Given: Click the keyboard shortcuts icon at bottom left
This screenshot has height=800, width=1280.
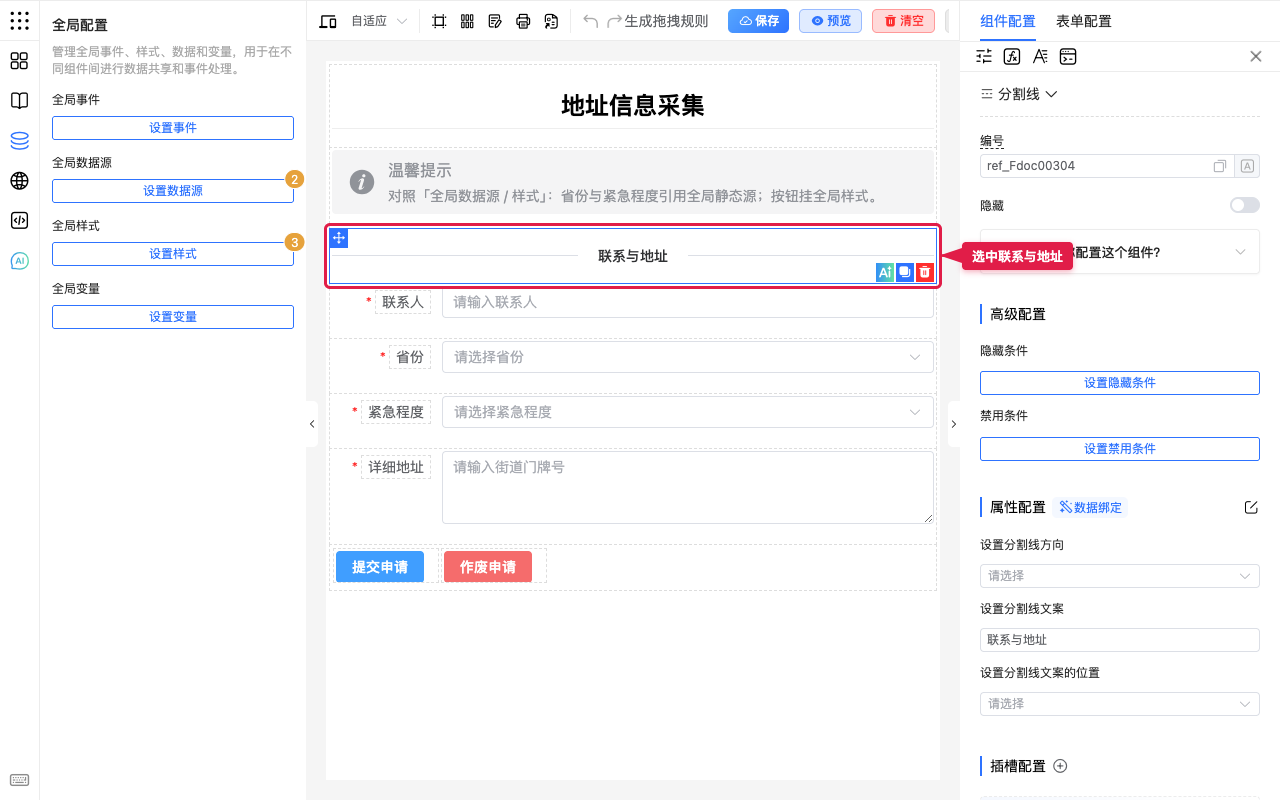Looking at the screenshot, I should 19,780.
